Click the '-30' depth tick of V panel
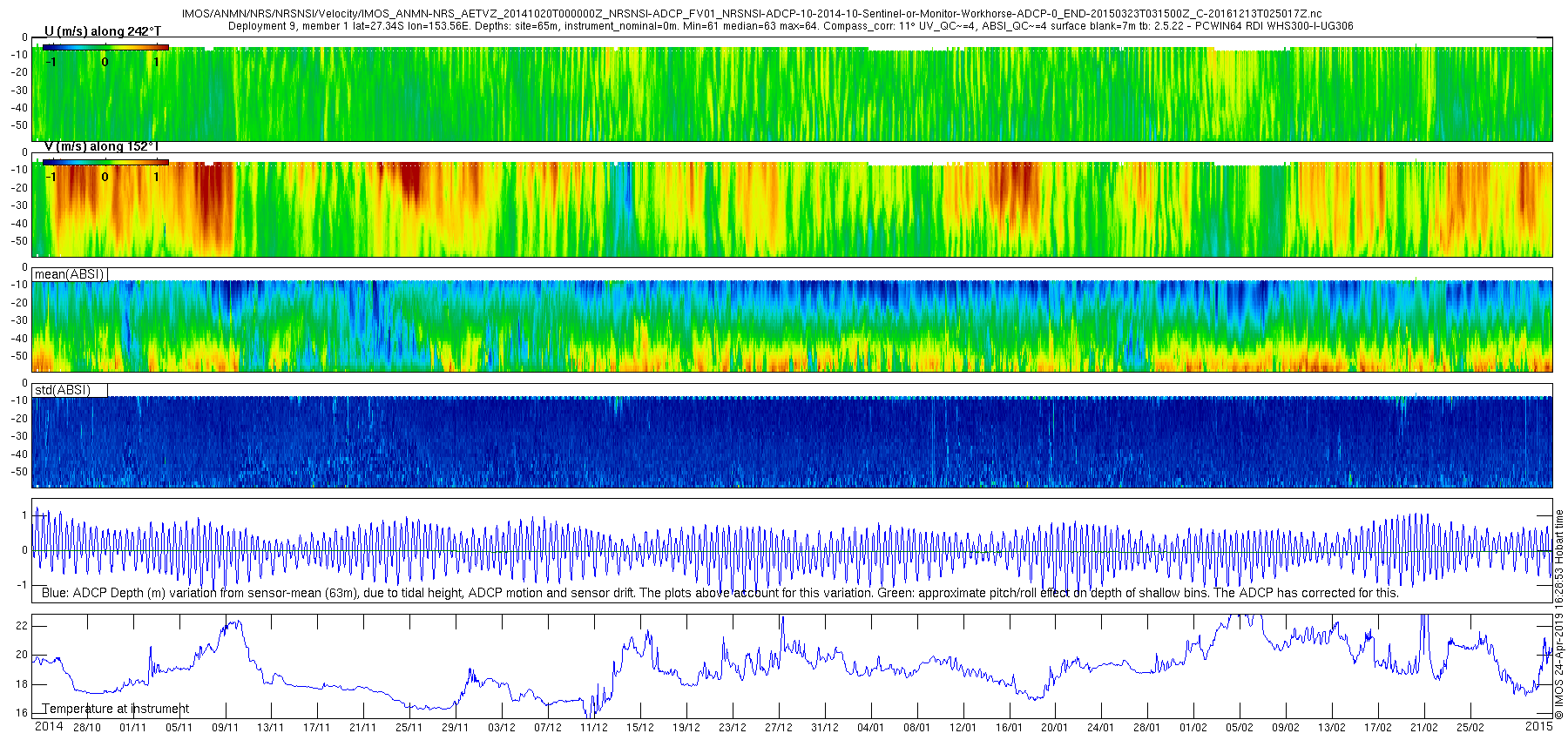1568x740 pixels. [19, 205]
